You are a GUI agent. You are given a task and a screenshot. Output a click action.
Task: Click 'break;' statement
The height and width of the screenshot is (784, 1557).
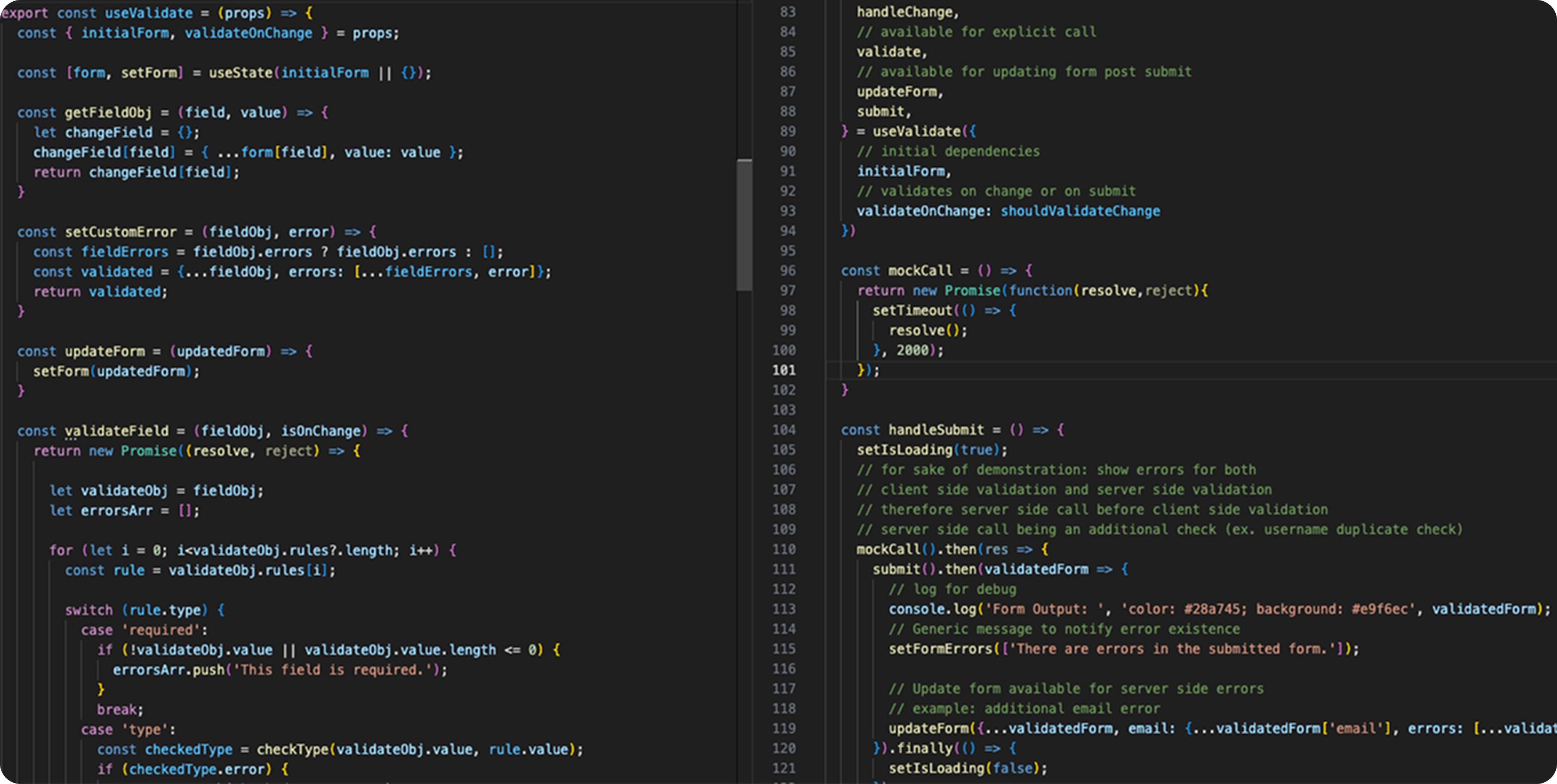pos(120,709)
